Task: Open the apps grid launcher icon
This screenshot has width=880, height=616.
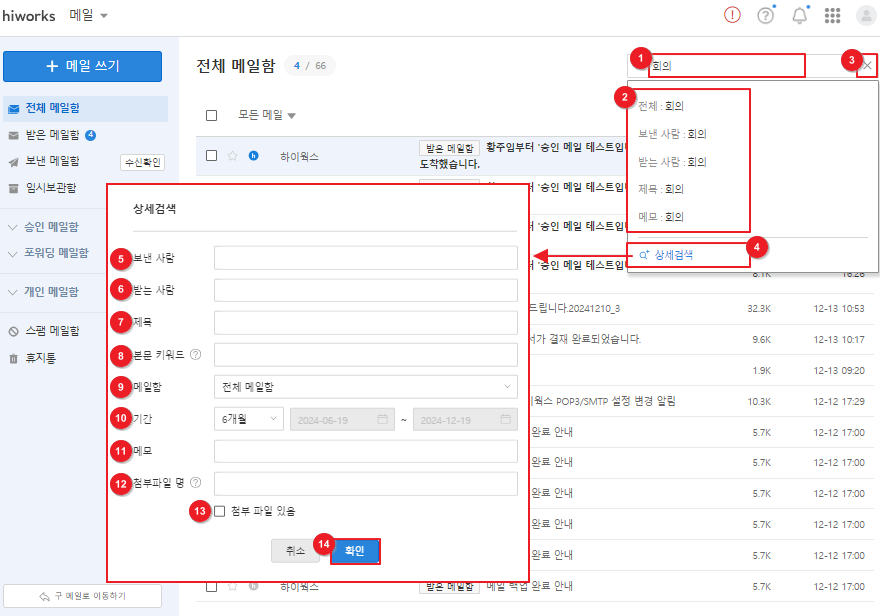Action: pyautogui.click(x=832, y=15)
